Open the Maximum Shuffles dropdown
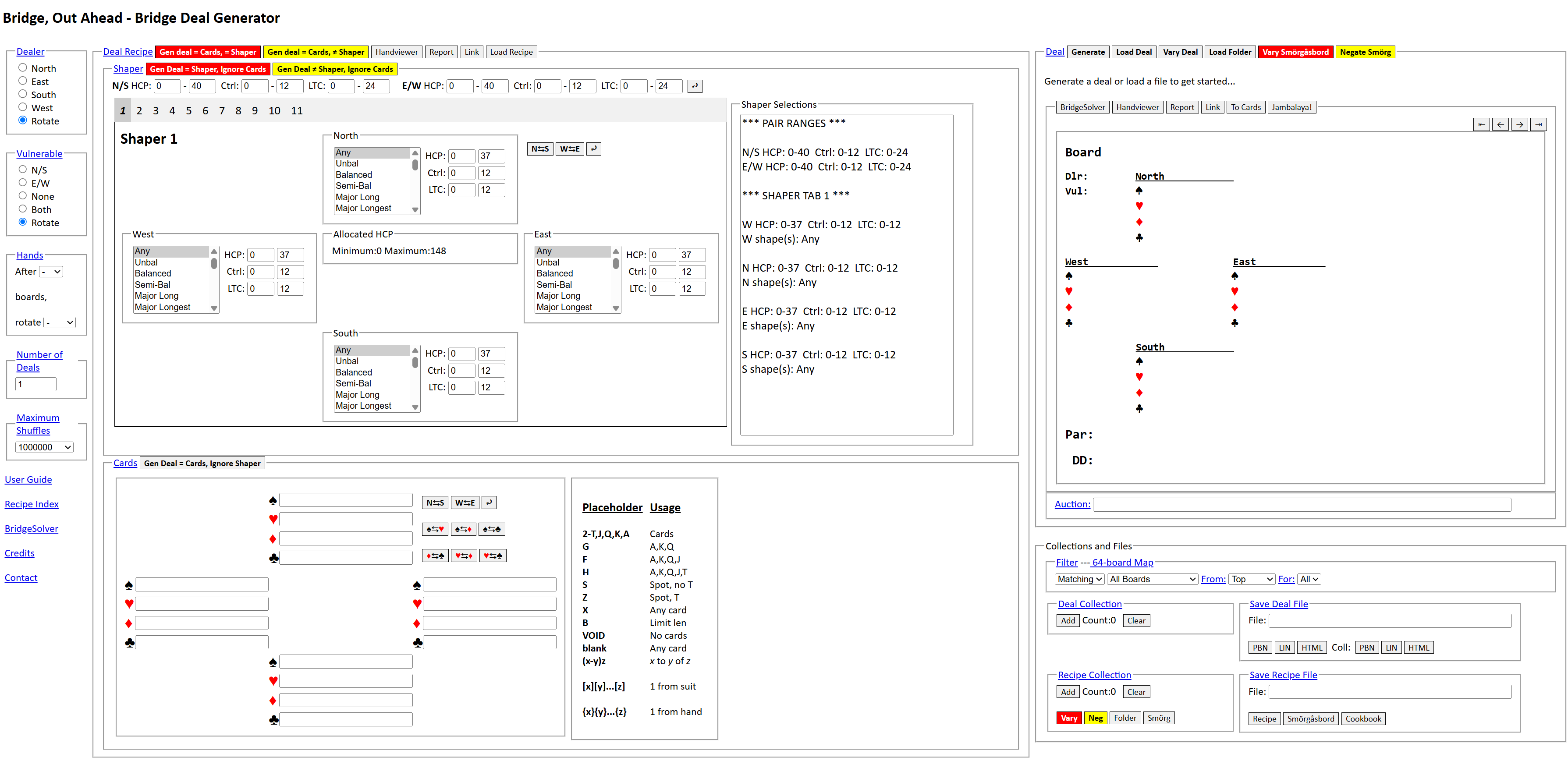Screen dimensions: 1568x761 click(44, 447)
